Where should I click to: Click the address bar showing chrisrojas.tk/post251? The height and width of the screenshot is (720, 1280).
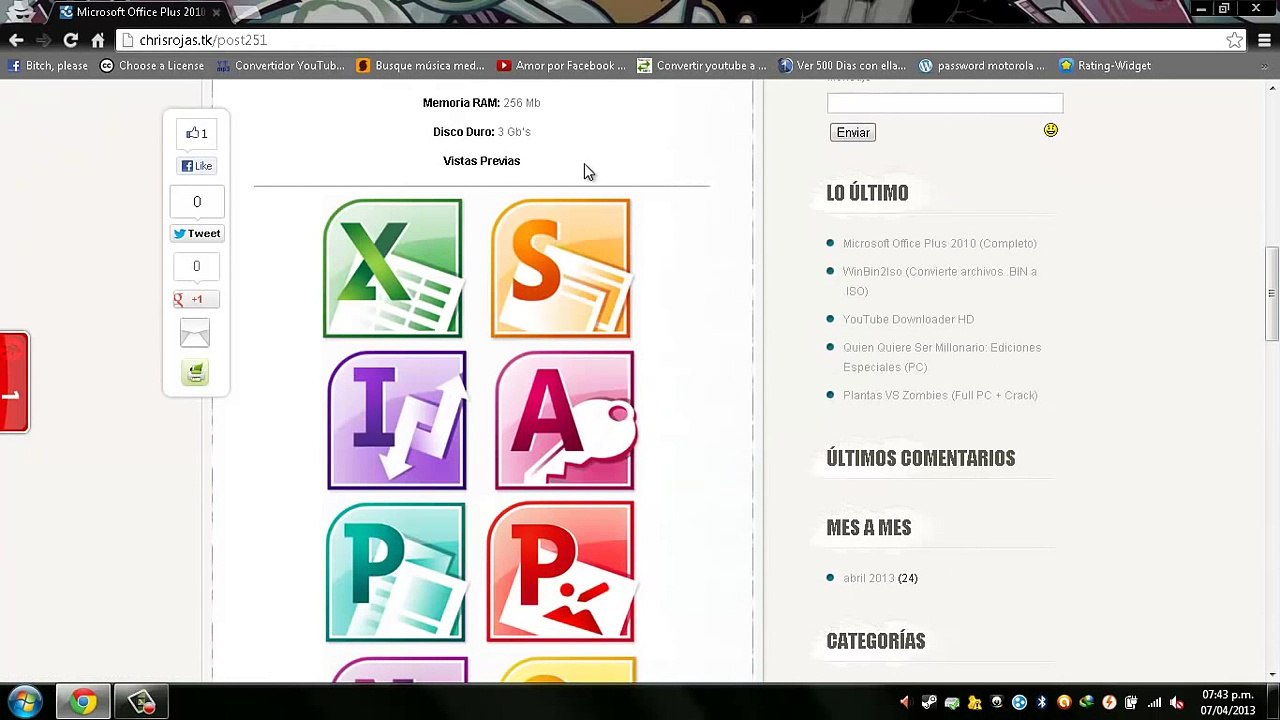670,40
